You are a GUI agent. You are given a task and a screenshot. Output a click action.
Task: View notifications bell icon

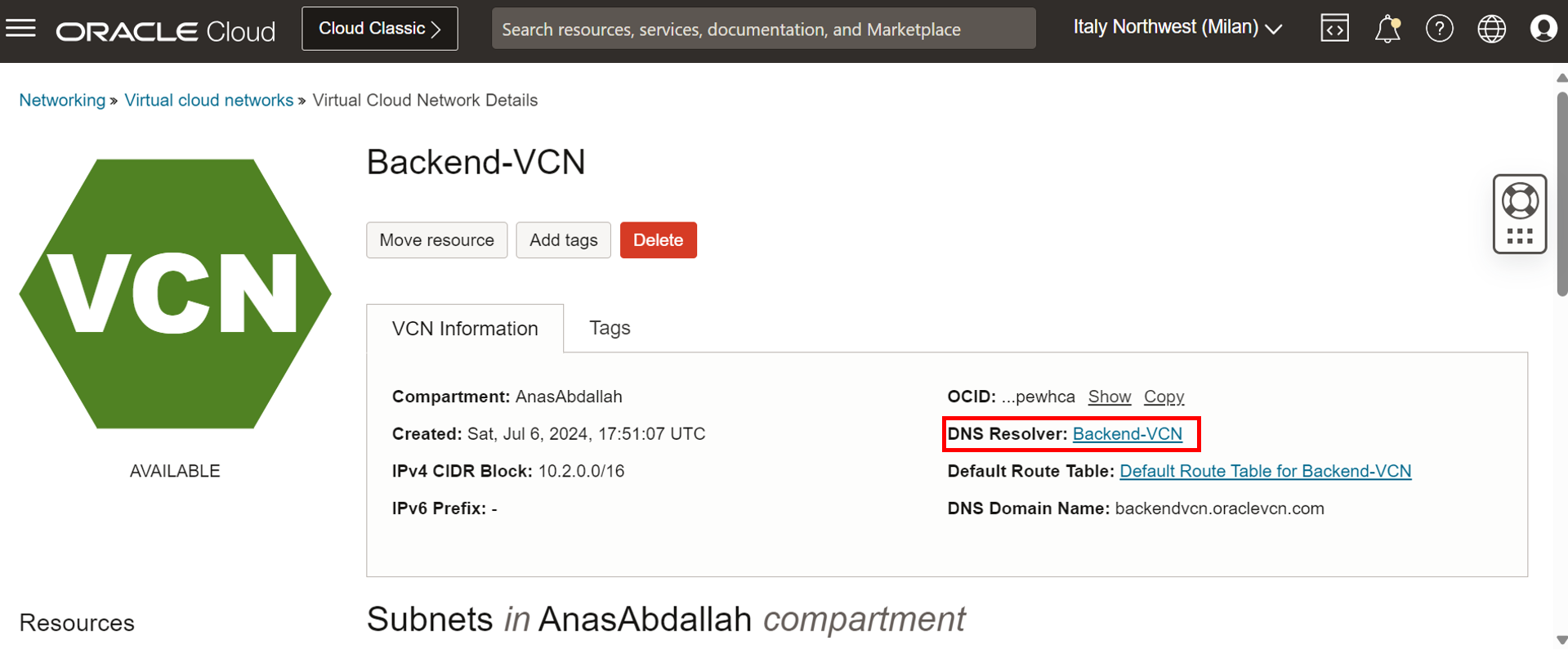[1387, 29]
